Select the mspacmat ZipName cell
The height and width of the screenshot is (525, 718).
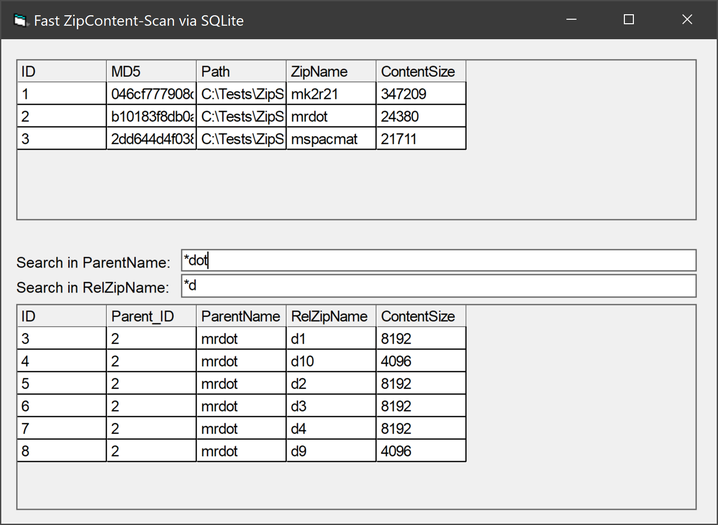click(x=331, y=139)
